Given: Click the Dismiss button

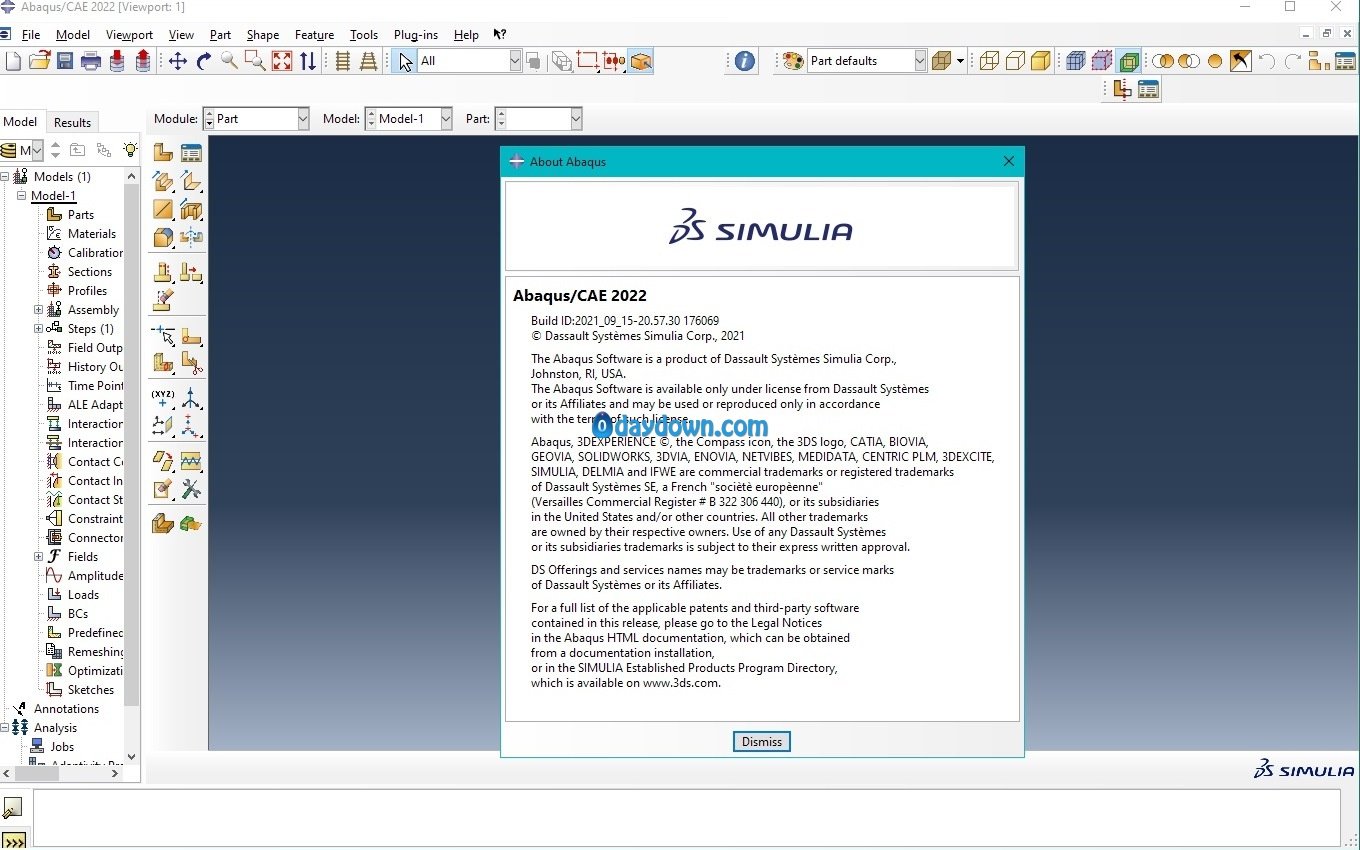Looking at the screenshot, I should (762, 742).
